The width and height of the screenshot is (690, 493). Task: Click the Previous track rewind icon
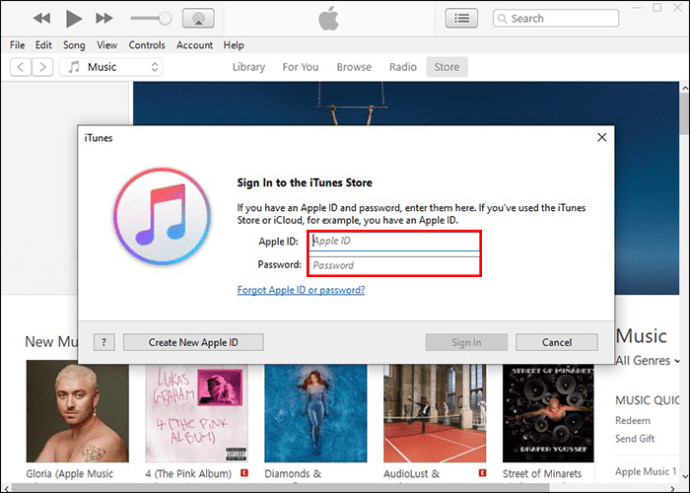click(x=42, y=18)
